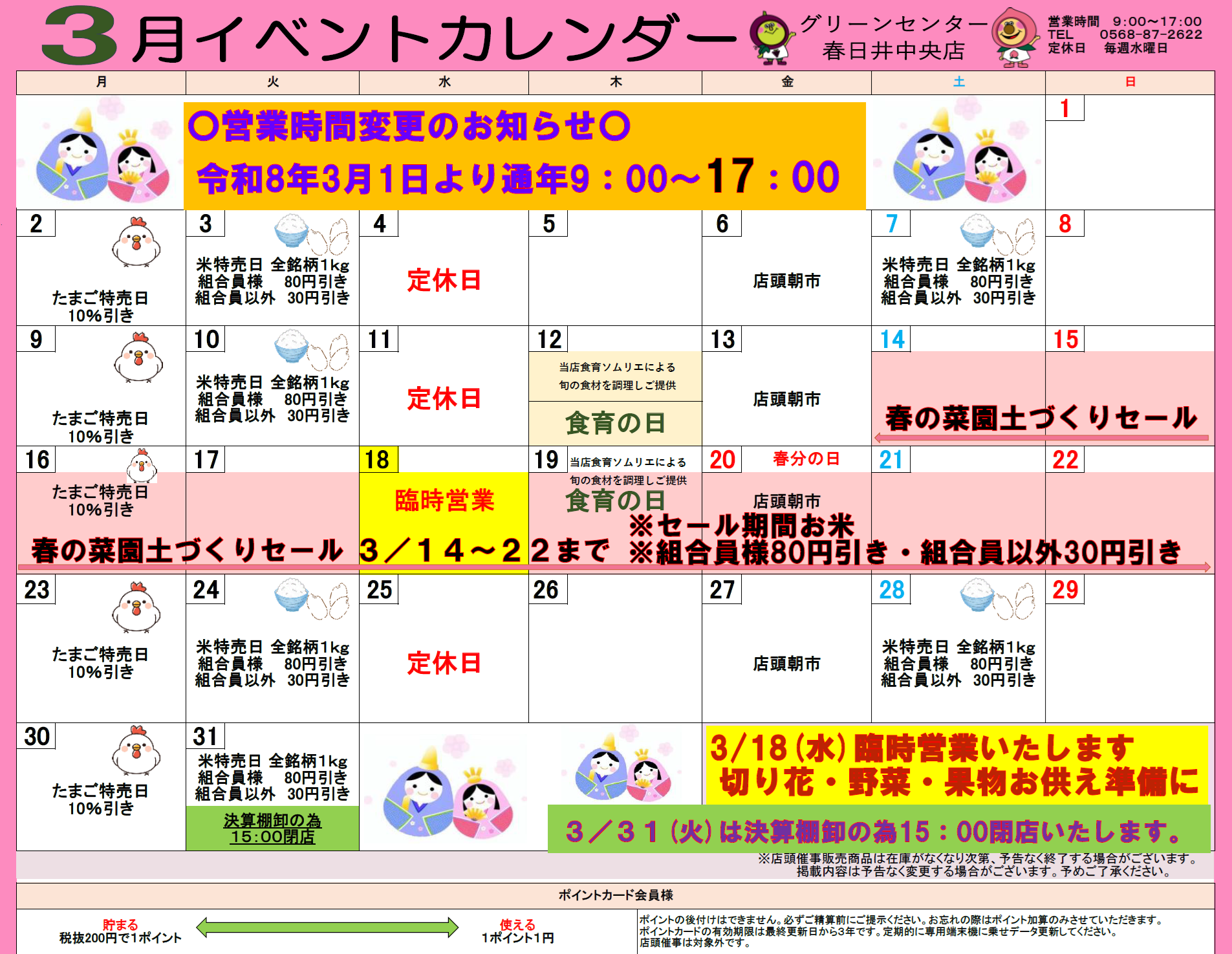Click the rice bowl icon in the March 3 cell

click(292, 231)
